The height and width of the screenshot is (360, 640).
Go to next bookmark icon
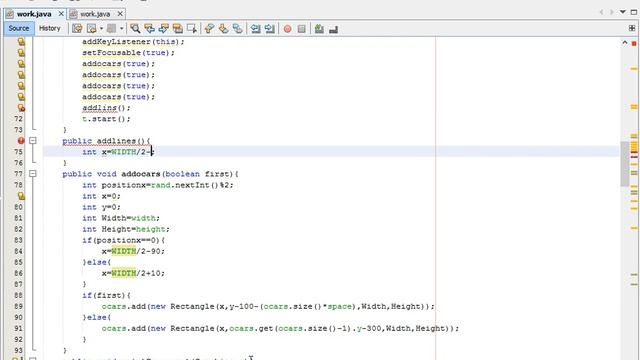[223, 29]
